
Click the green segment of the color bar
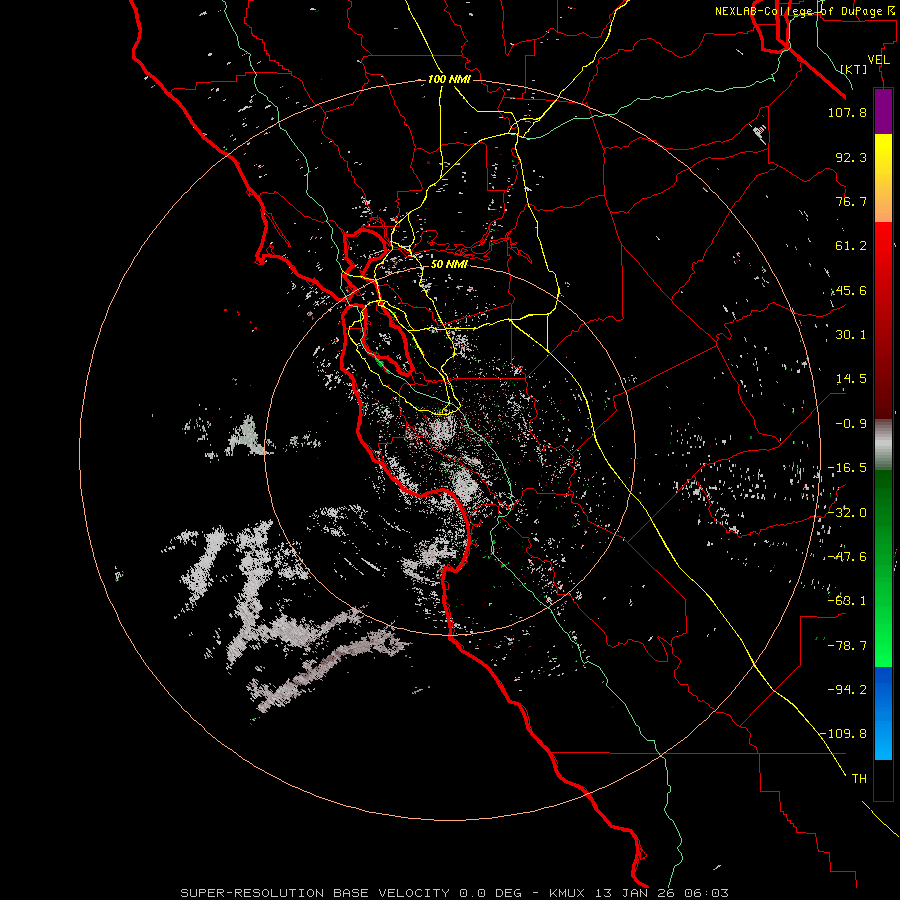point(883,568)
